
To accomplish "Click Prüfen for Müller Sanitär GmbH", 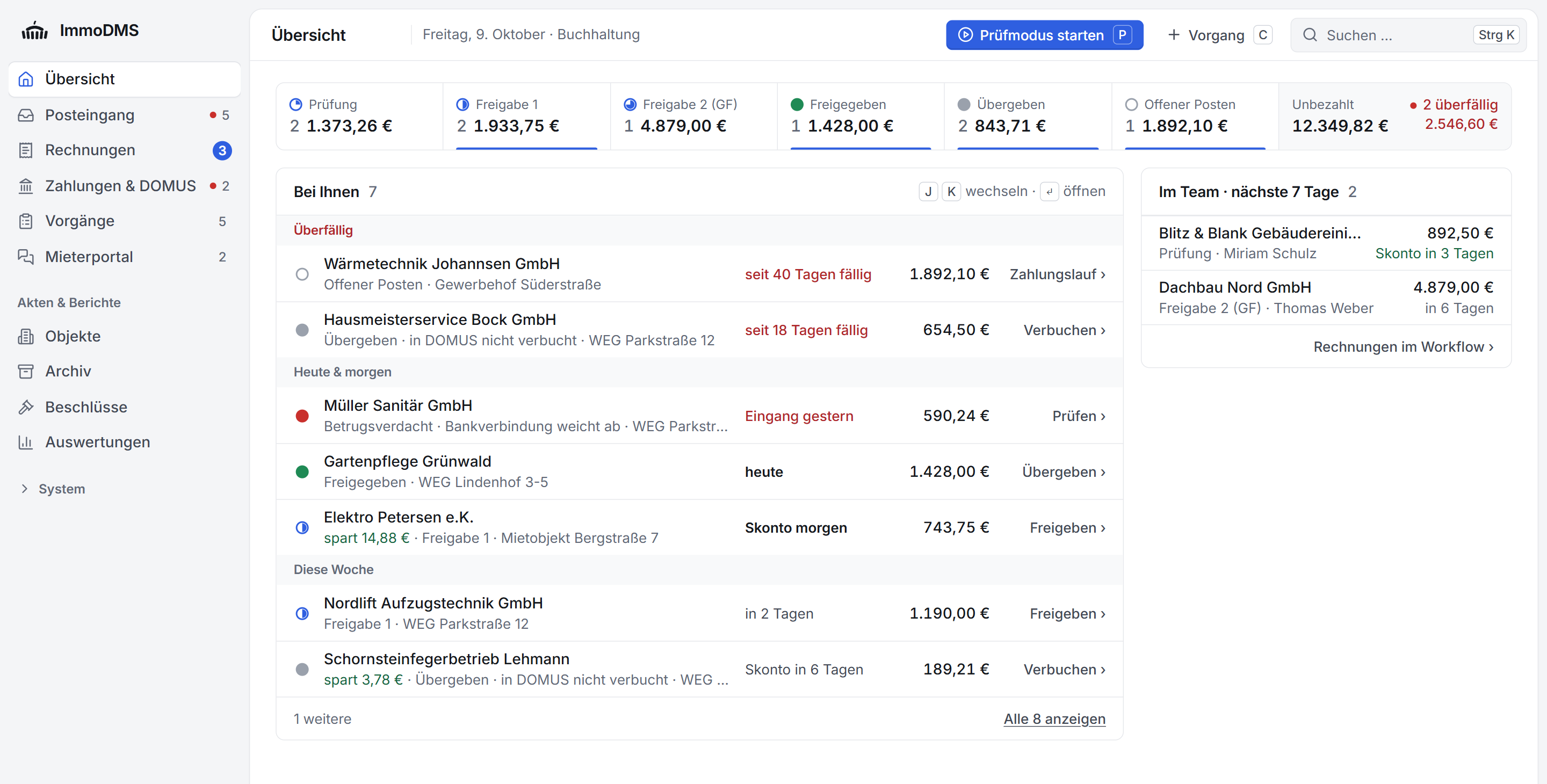I will tap(1079, 416).
